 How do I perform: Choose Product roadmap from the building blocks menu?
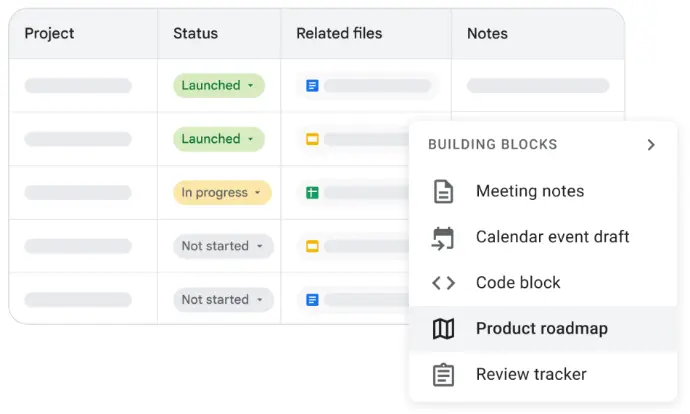tap(541, 329)
